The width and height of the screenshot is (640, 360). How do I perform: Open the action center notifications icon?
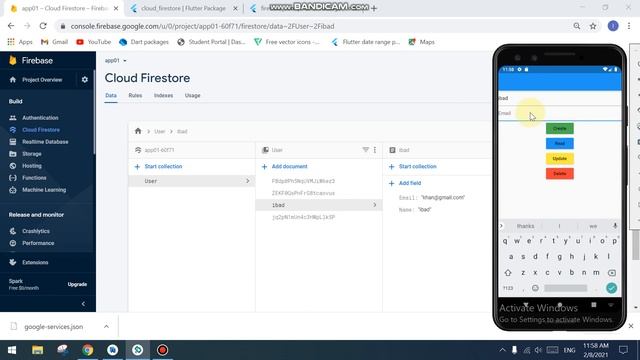tap(623, 350)
